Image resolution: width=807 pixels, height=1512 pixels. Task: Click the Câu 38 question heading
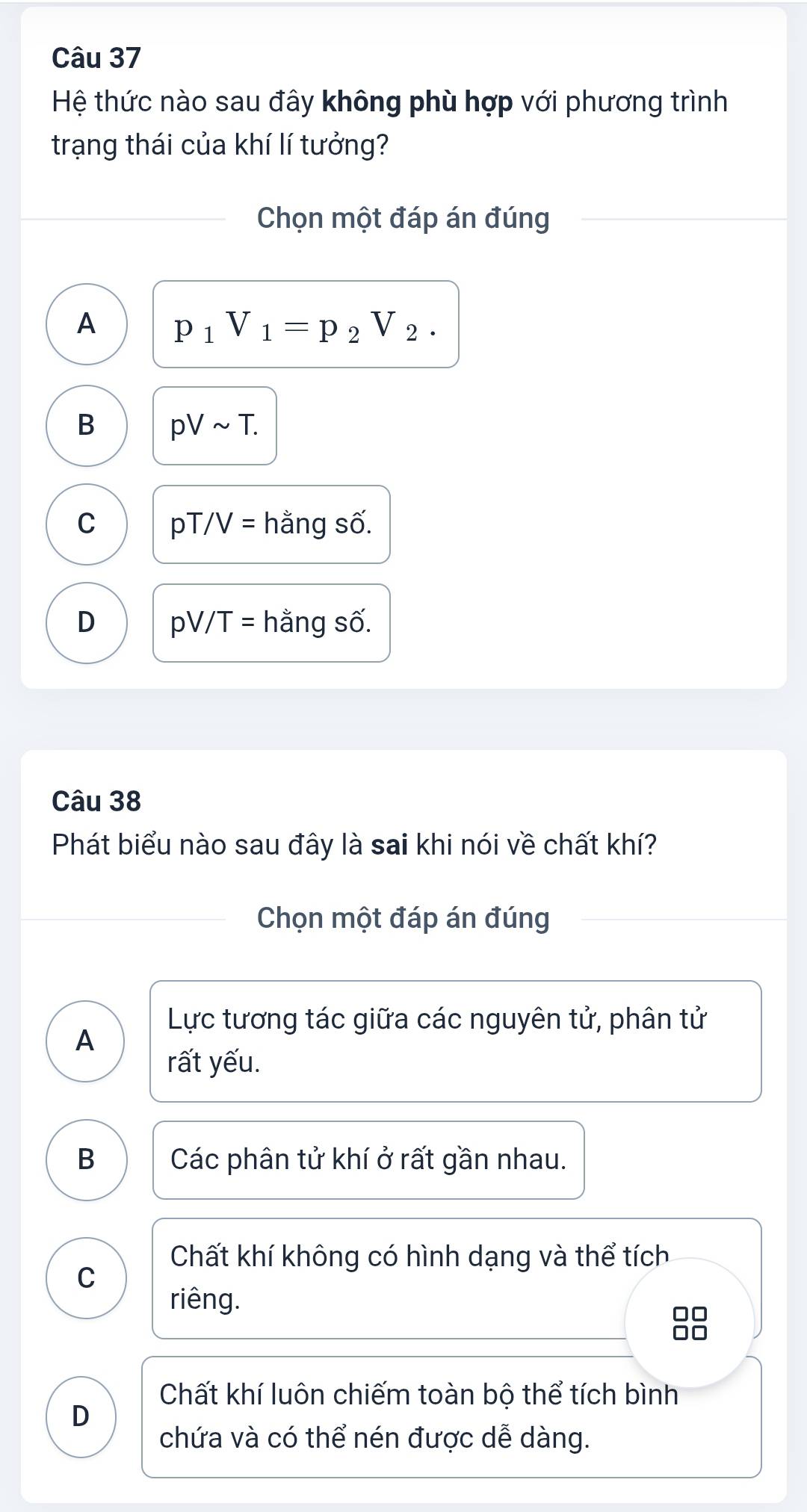pos(96,802)
